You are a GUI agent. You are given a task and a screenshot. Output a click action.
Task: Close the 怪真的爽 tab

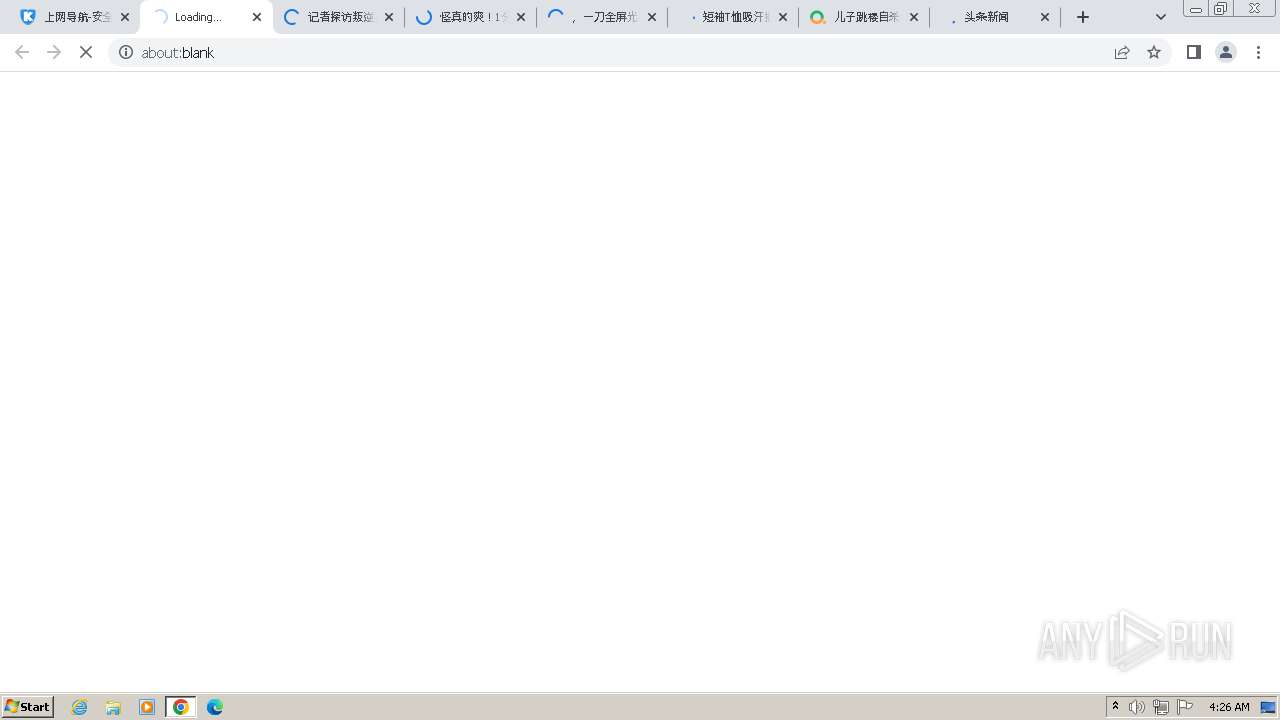pyautogui.click(x=521, y=17)
